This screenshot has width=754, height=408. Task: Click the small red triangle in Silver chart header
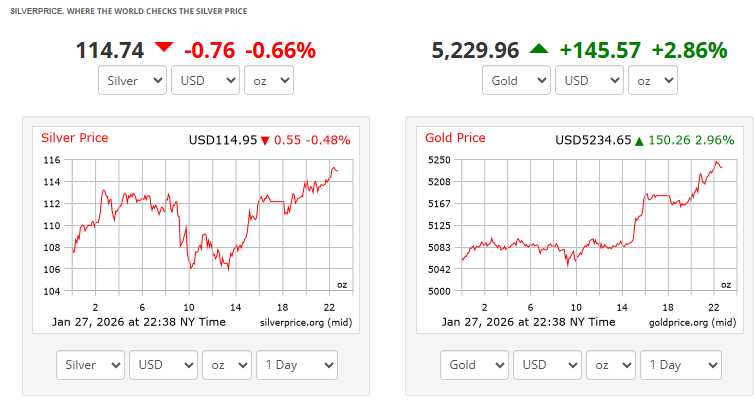[x=265, y=140]
